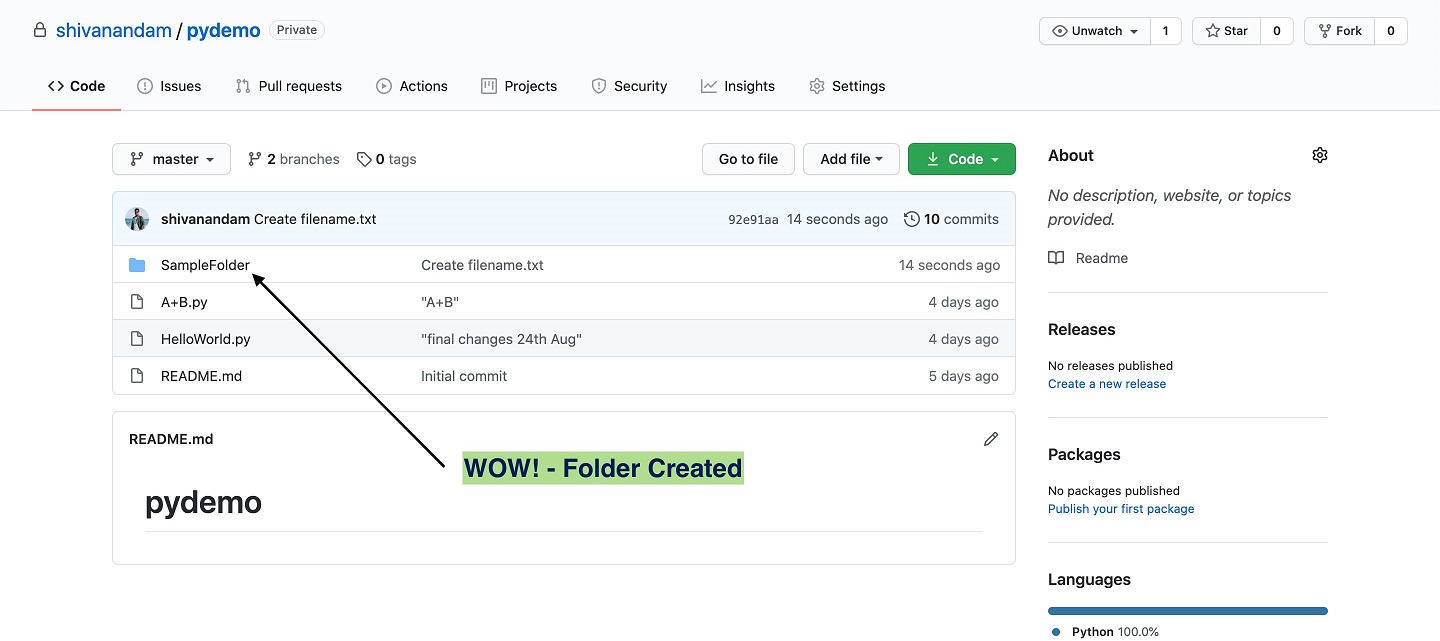Switch to the Pull requests tab
1440x641 pixels.
pyautogui.click(x=288, y=86)
